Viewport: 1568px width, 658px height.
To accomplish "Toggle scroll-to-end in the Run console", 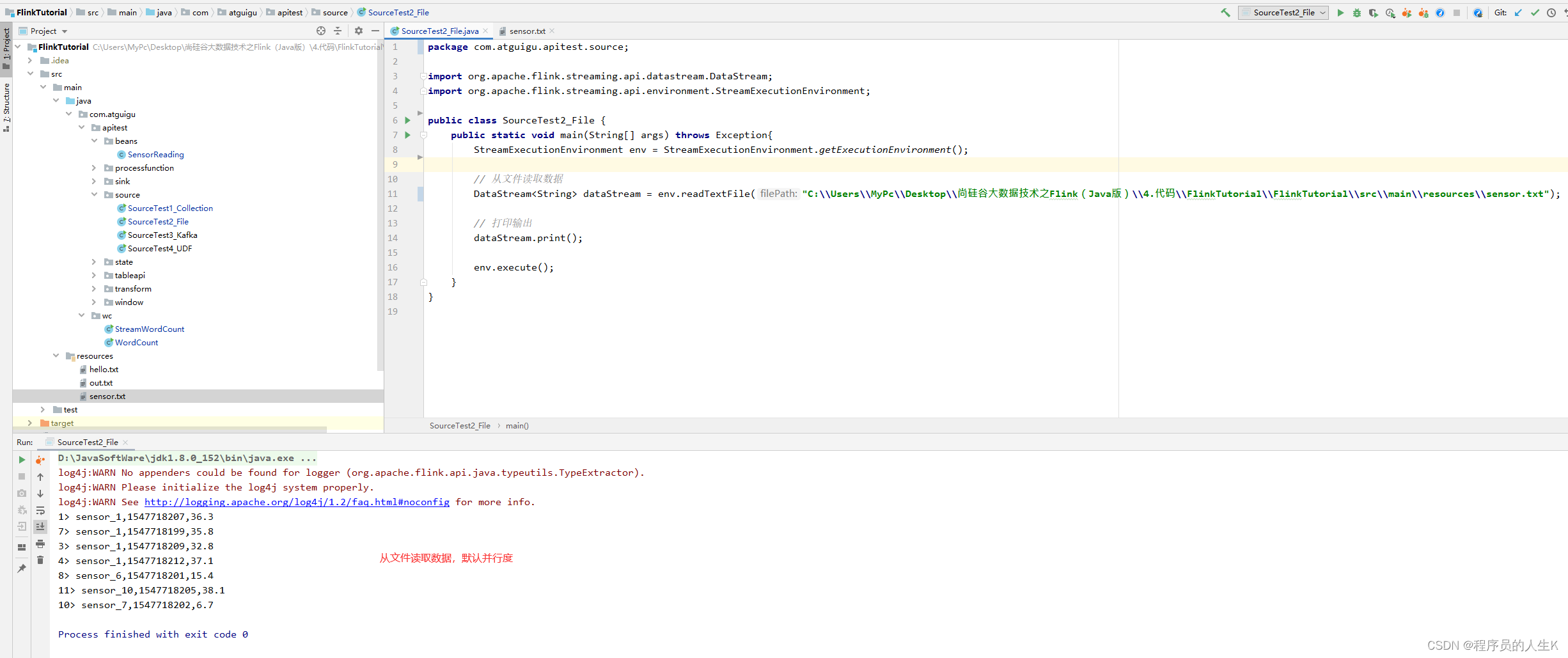I will pos(40,527).
